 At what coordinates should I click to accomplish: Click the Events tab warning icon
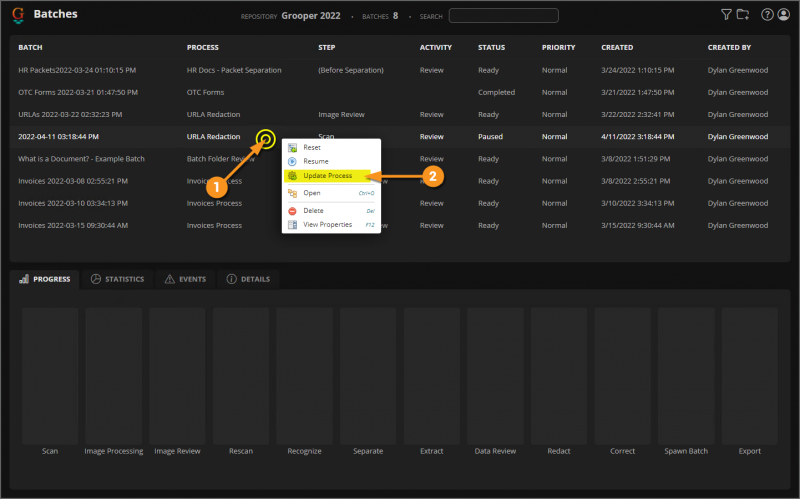tap(169, 279)
